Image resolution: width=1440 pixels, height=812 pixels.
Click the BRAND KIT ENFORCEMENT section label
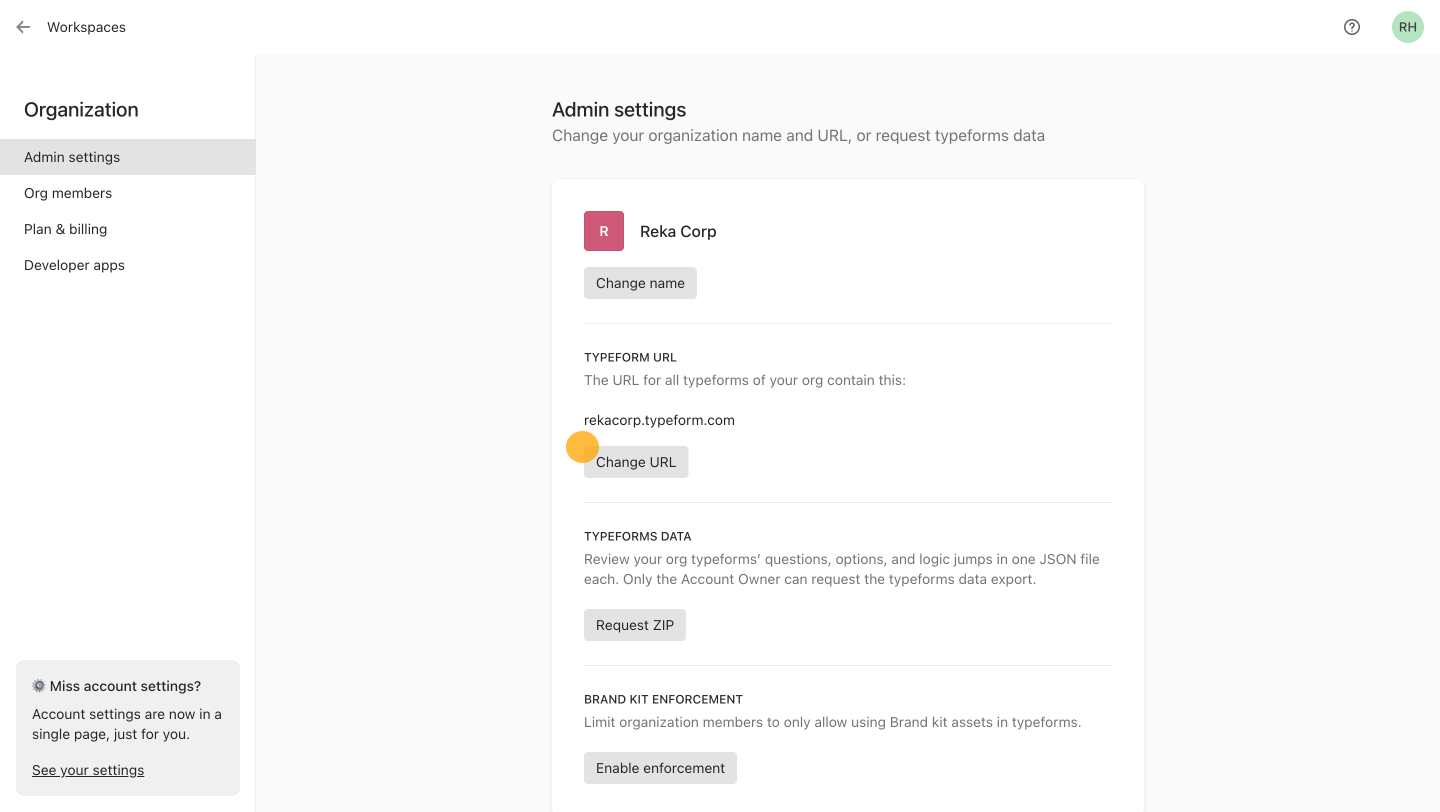pos(663,699)
